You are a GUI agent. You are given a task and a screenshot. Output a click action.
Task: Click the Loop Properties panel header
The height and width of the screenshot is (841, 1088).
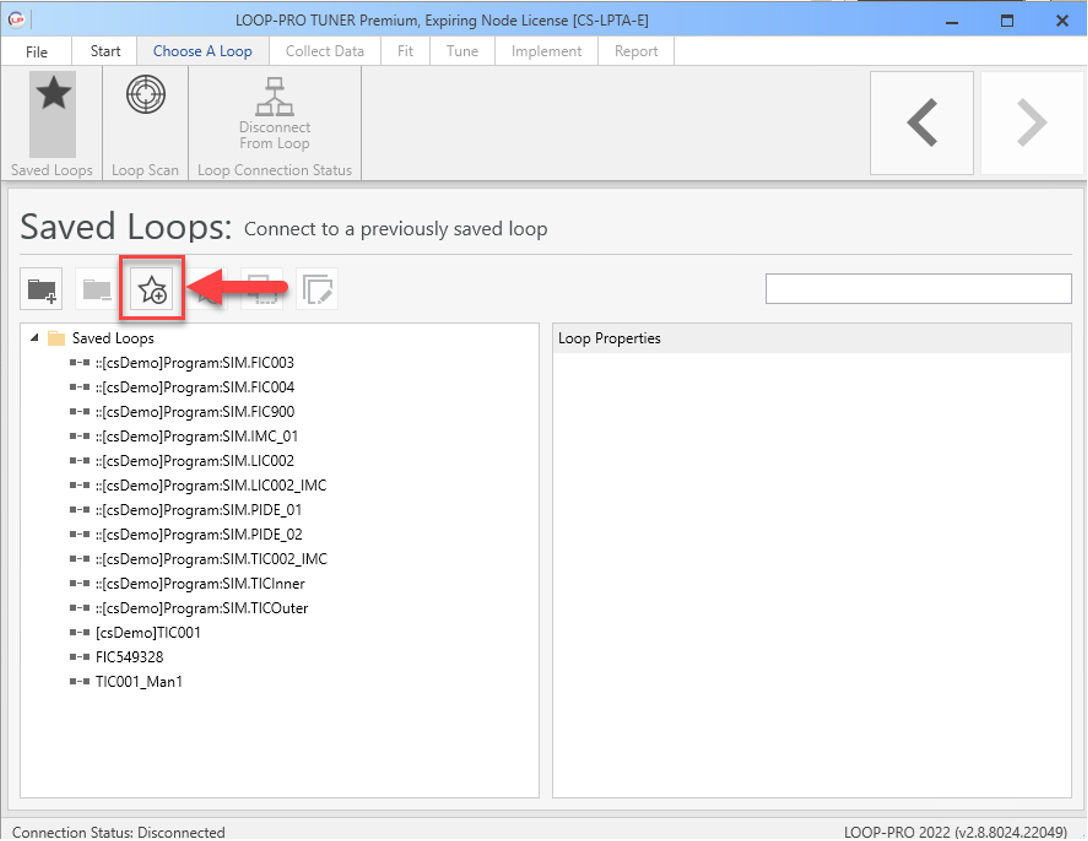(812, 339)
